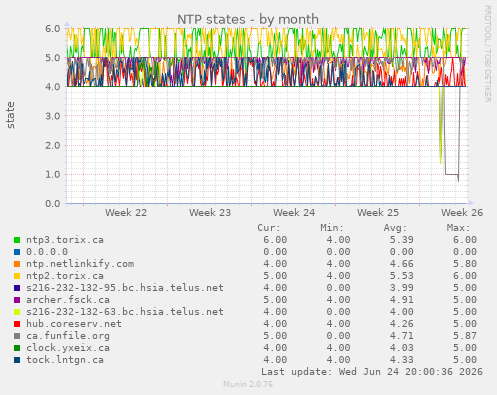Click the lime s216-232-132-63 legend swatch
Viewport: 497px width, 395px height.
(x=17, y=312)
